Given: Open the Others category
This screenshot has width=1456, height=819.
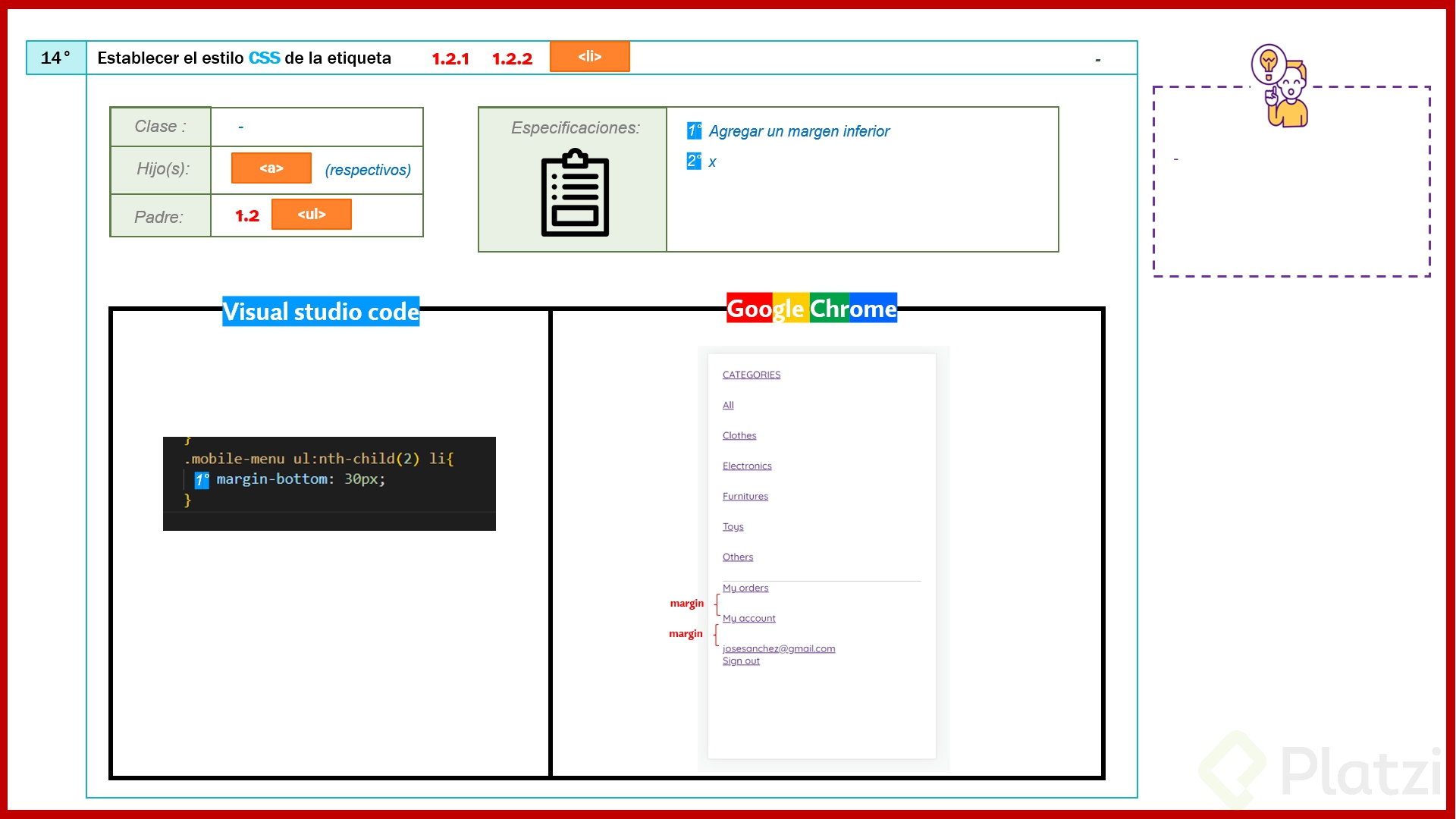Looking at the screenshot, I should point(737,557).
